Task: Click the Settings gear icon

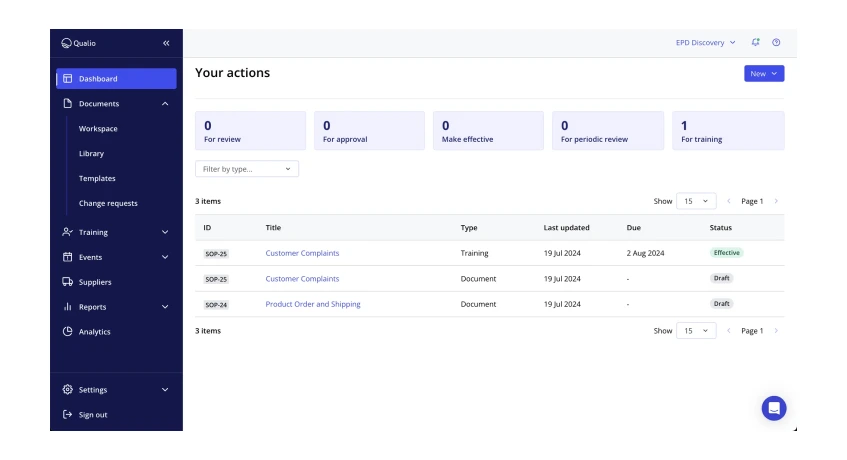Action: [68, 389]
